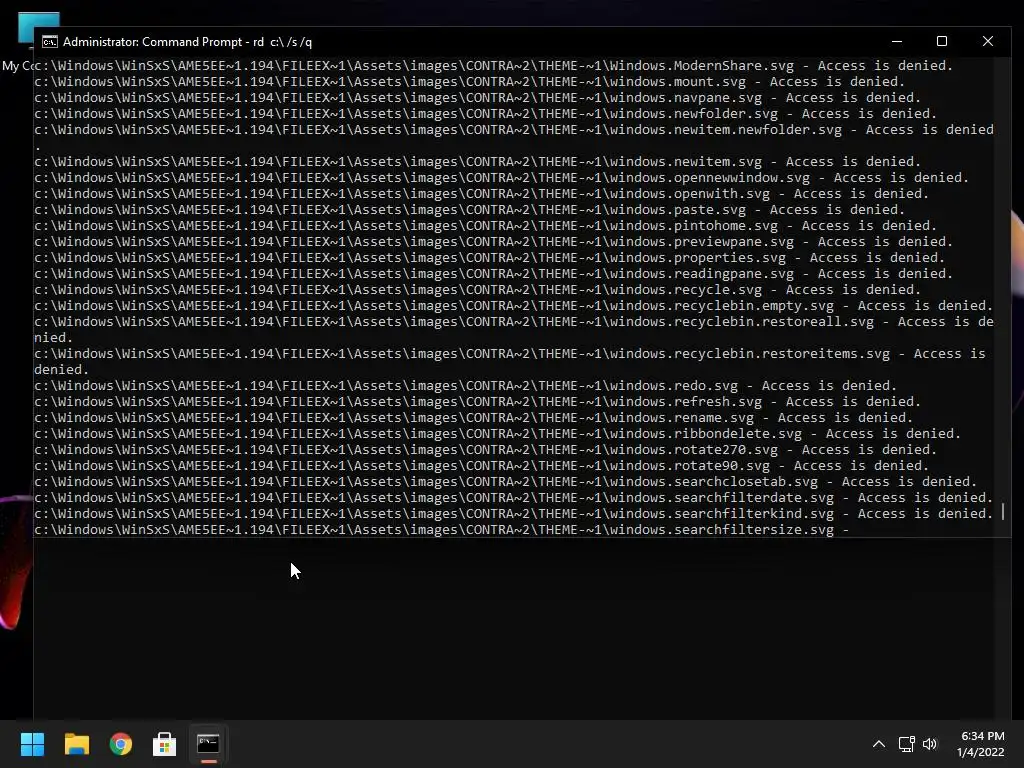Click the windows.rotate90.svg output line

pyautogui.click(x=481, y=466)
